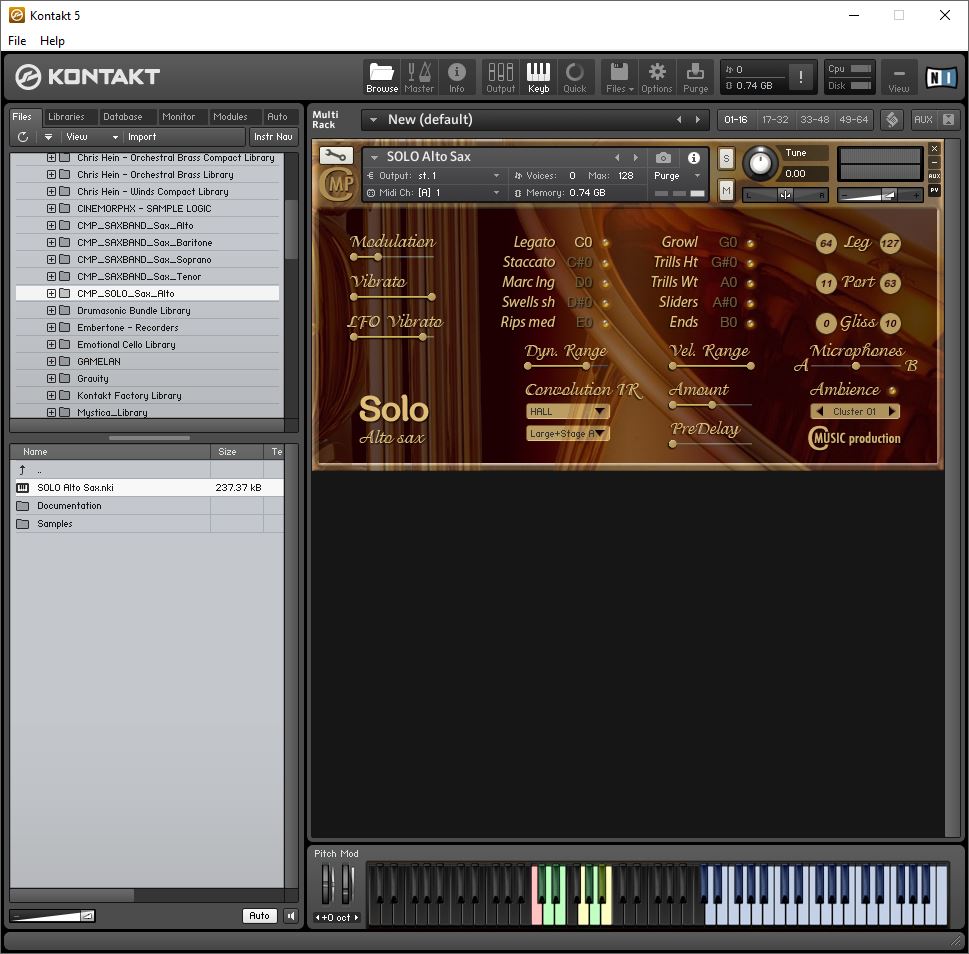
Task: Open instrument edit wrench icon
Action: (x=336, y=155)
